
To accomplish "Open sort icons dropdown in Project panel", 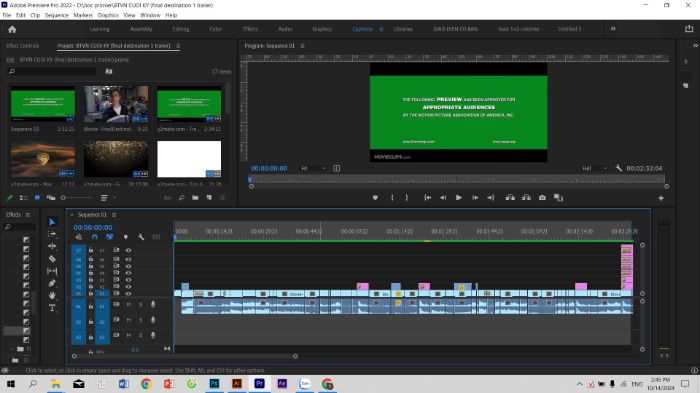I will pyautogui.click(x=108, y=197).
